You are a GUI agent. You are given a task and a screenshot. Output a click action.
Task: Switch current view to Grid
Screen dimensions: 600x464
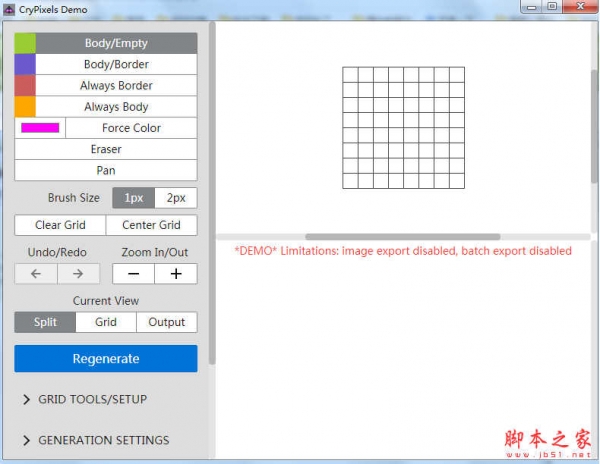click(106, 322)
